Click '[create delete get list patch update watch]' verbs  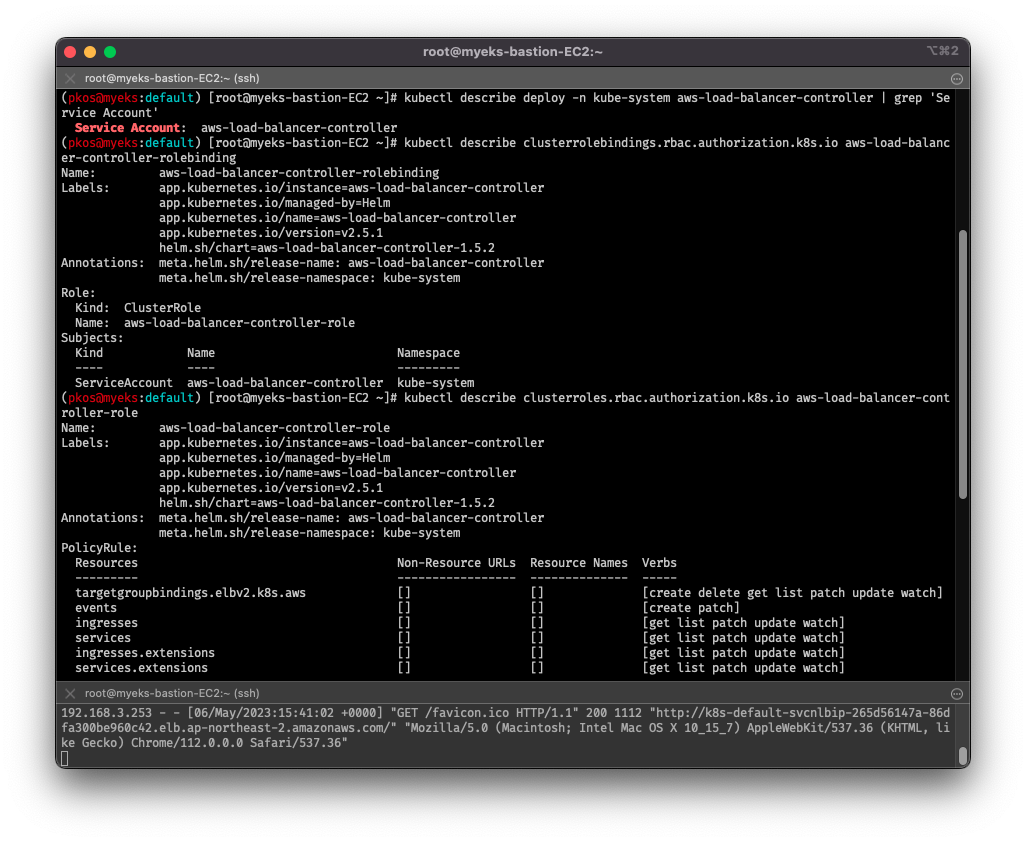click(792, 593)
